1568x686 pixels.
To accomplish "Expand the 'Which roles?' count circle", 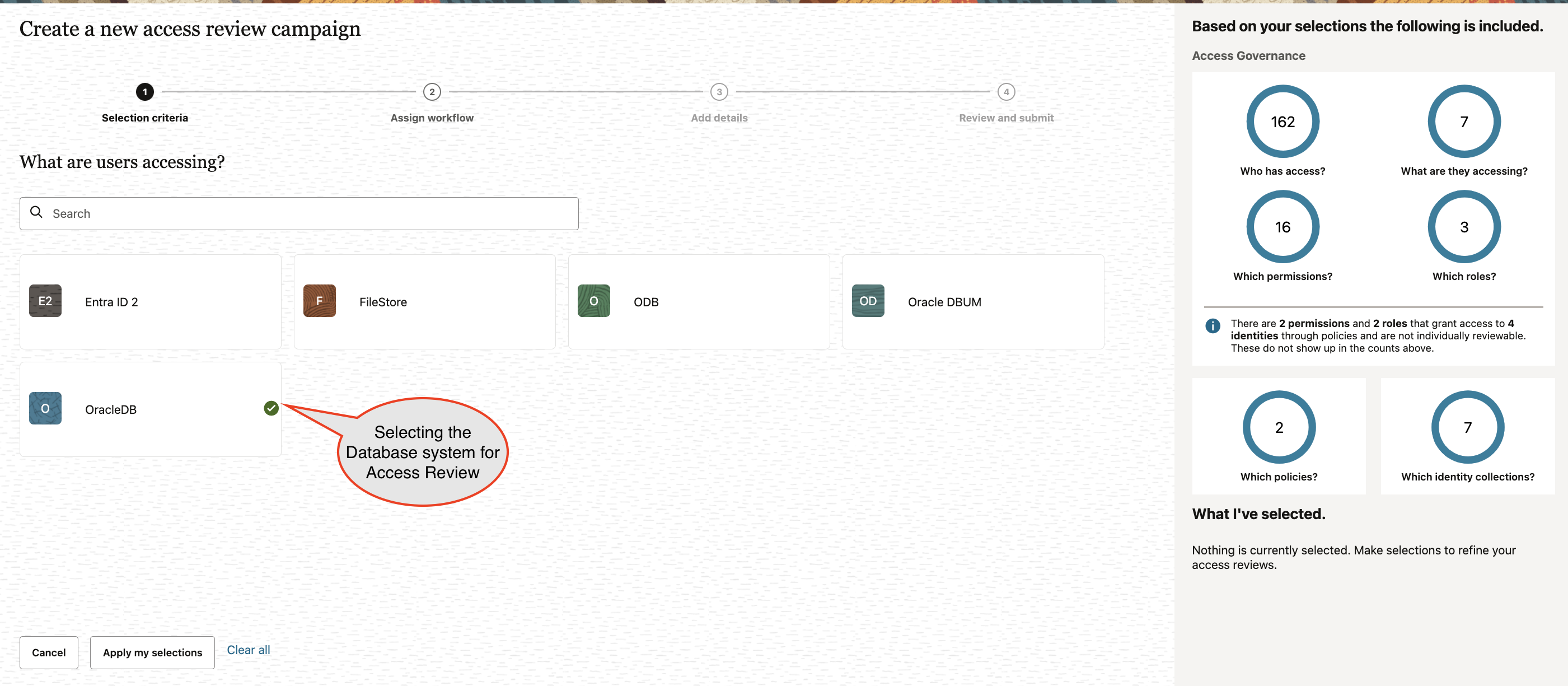I will [1463, 226].
